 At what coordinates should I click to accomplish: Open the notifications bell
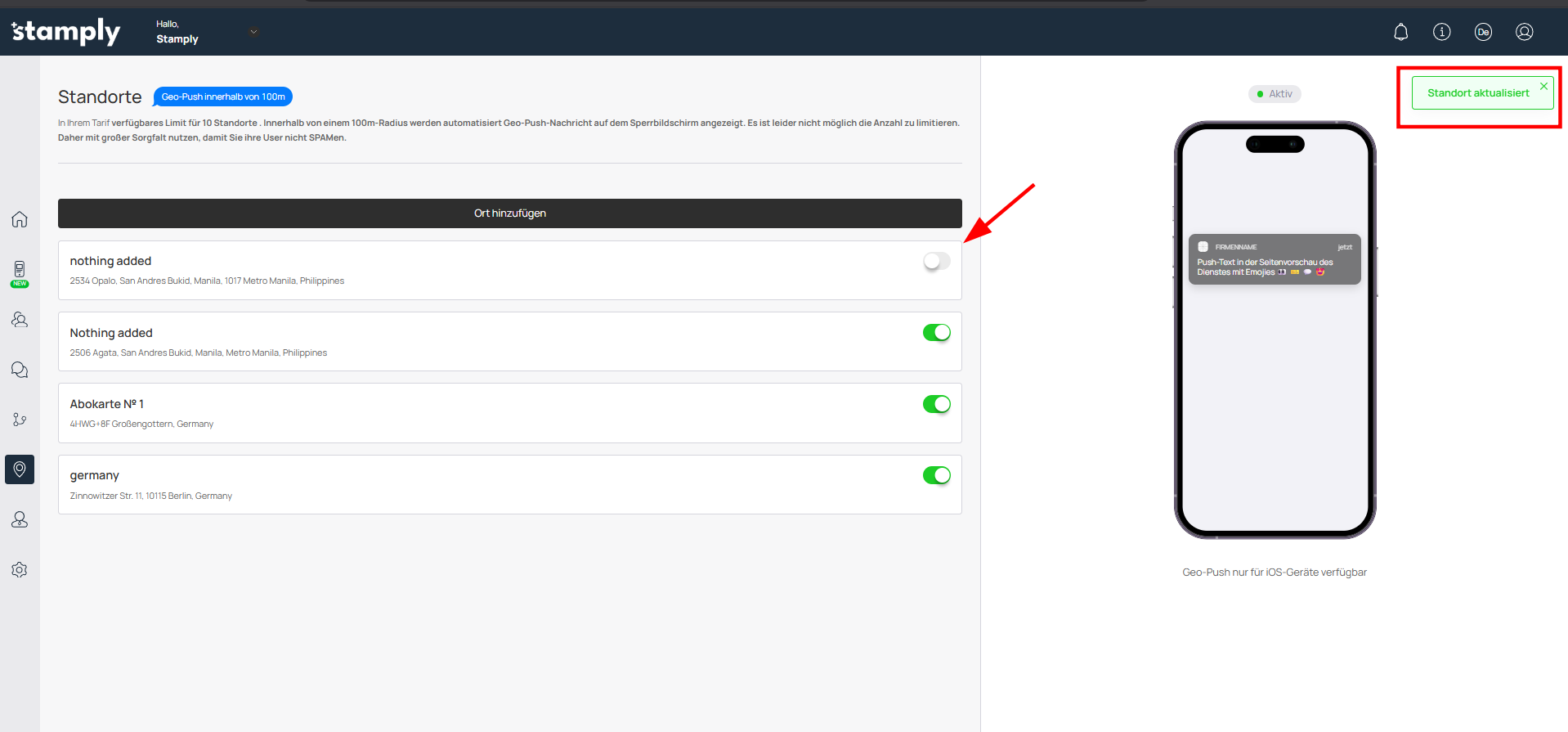pos(1400,32)
